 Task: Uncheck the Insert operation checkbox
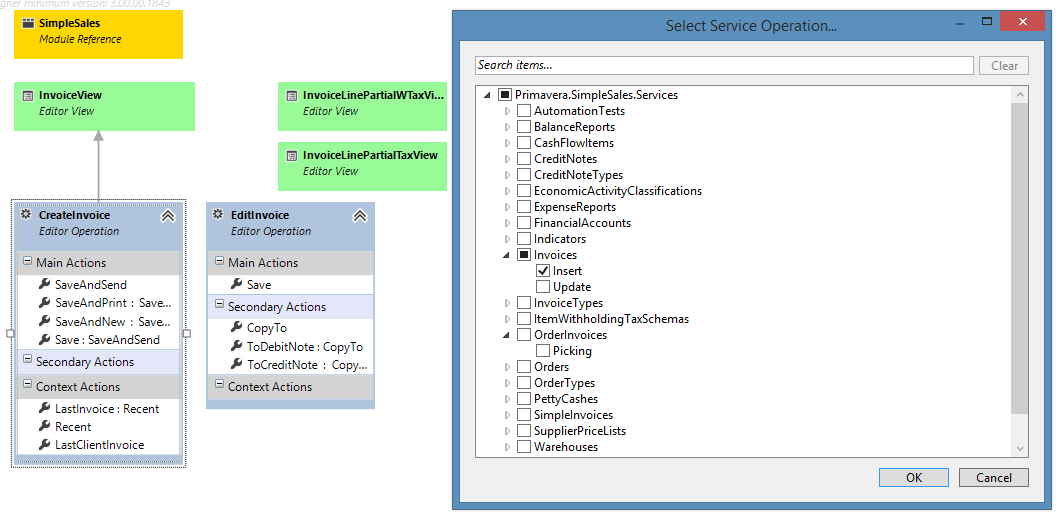click(x=542, y=271)
